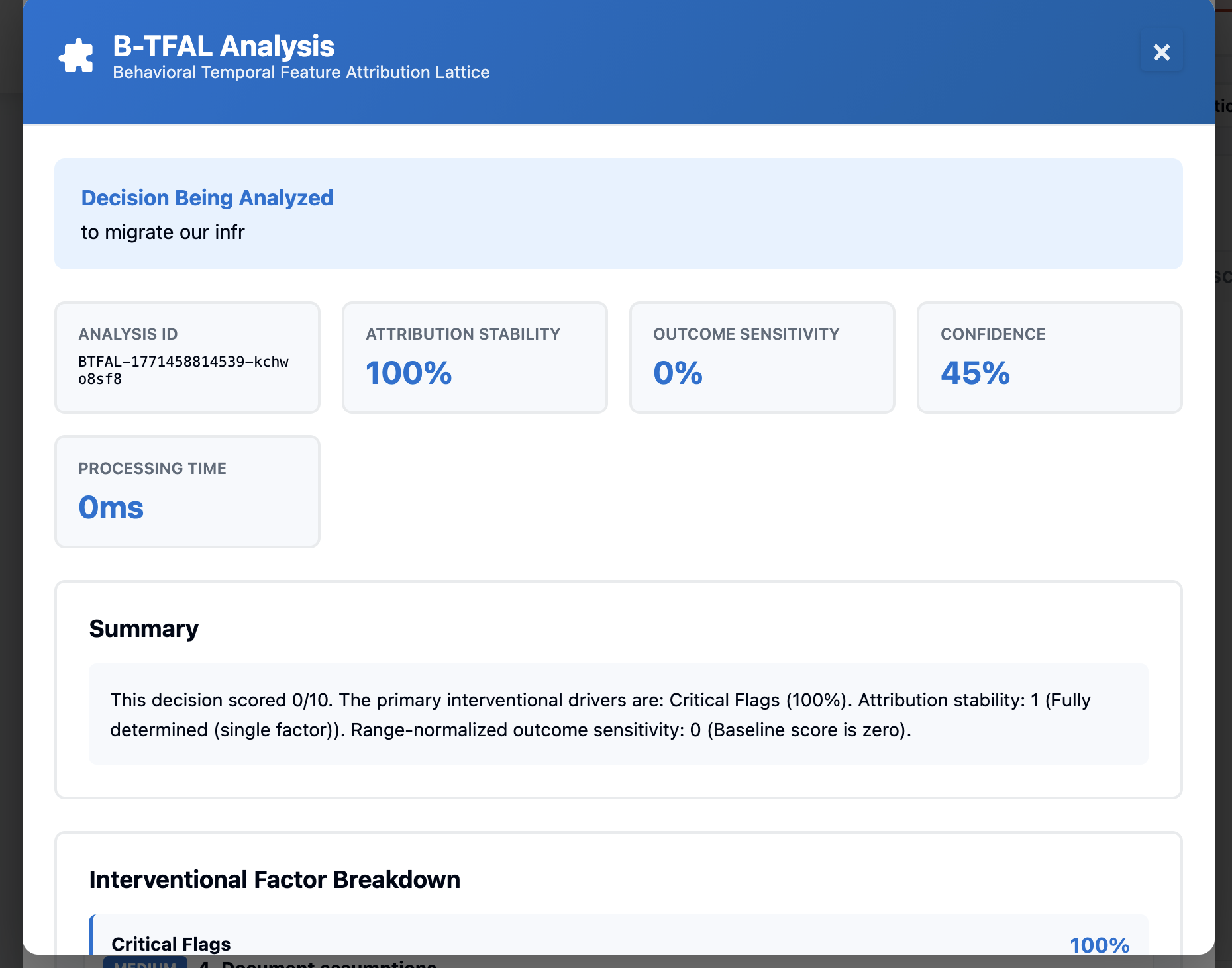Click 'Behavioral Temporal Feature Attribution Lattice' subtitle
Image resolution: width=1232 pixels, height=968 pixels.
click(x=301, y=72)
